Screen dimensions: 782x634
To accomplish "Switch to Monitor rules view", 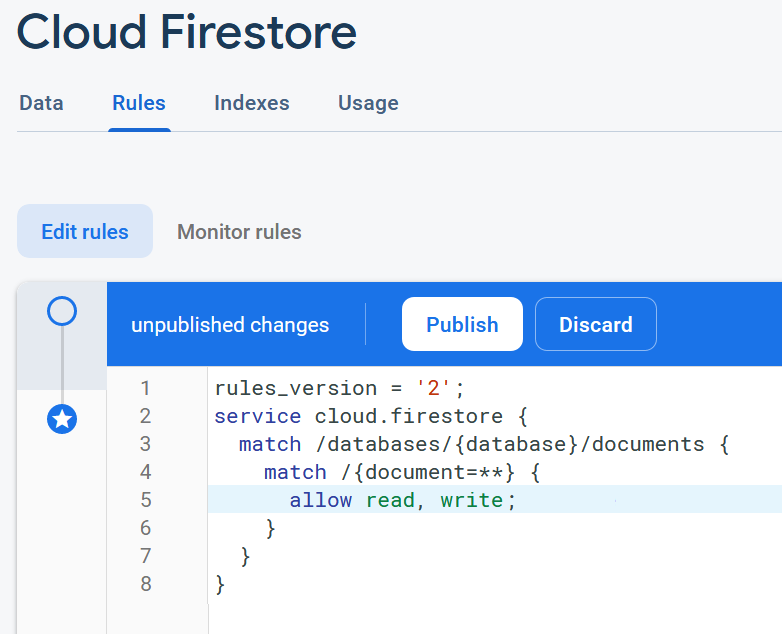I will pos(239,232).
